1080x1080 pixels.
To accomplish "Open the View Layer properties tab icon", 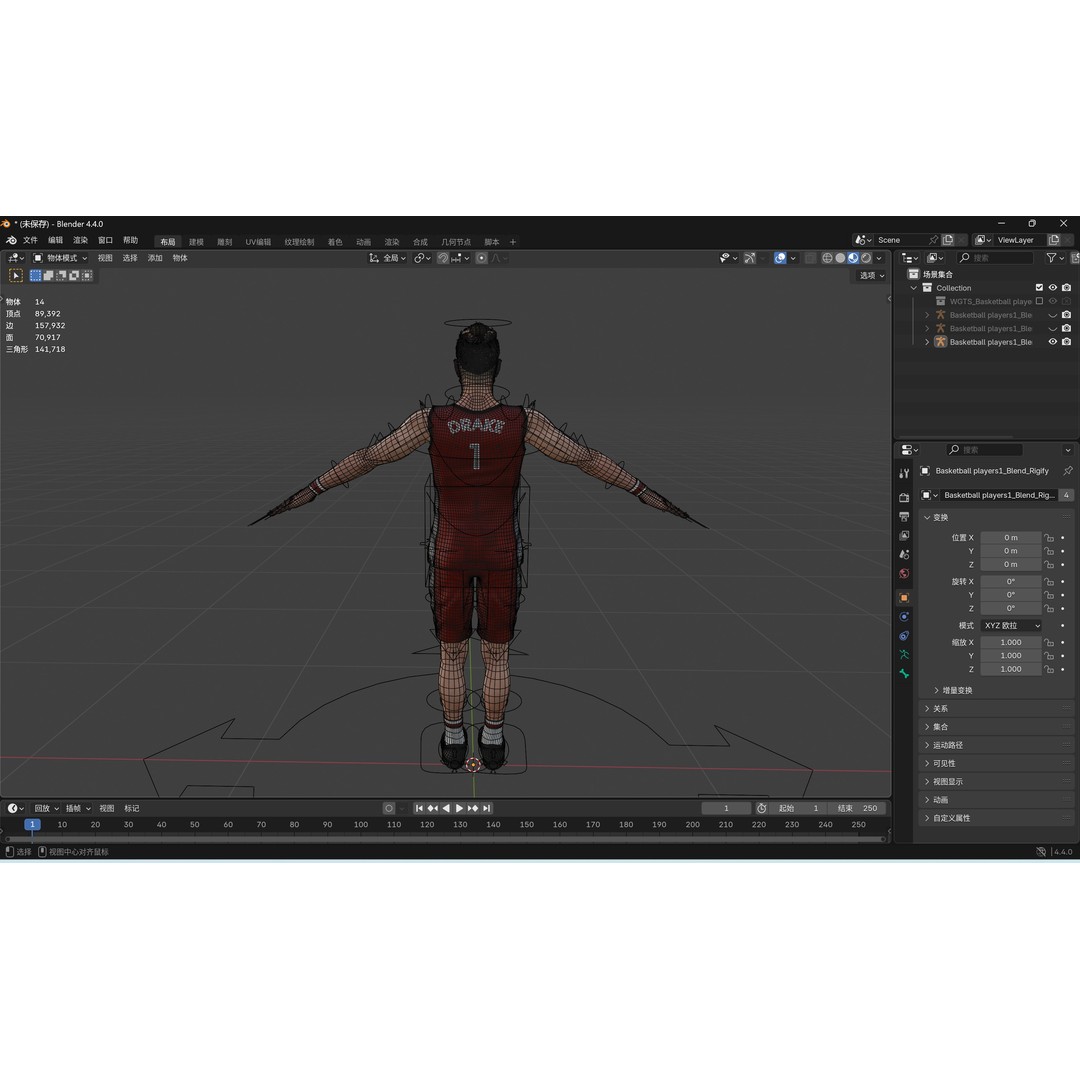I will pos(904,535).
